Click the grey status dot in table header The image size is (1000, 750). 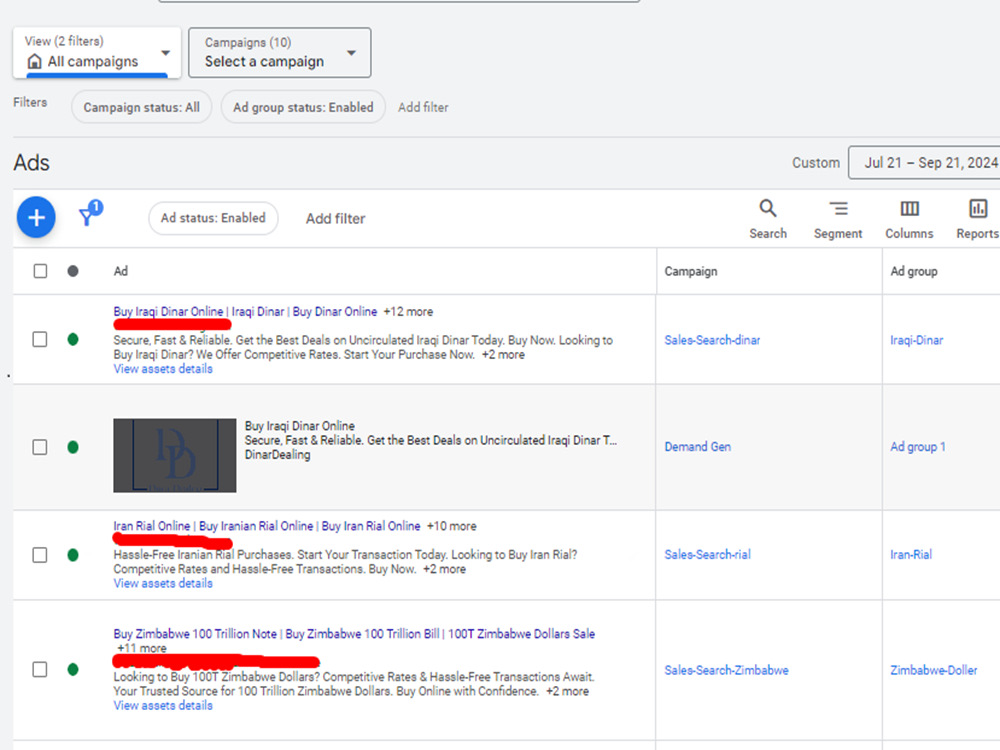click(73, 271)
